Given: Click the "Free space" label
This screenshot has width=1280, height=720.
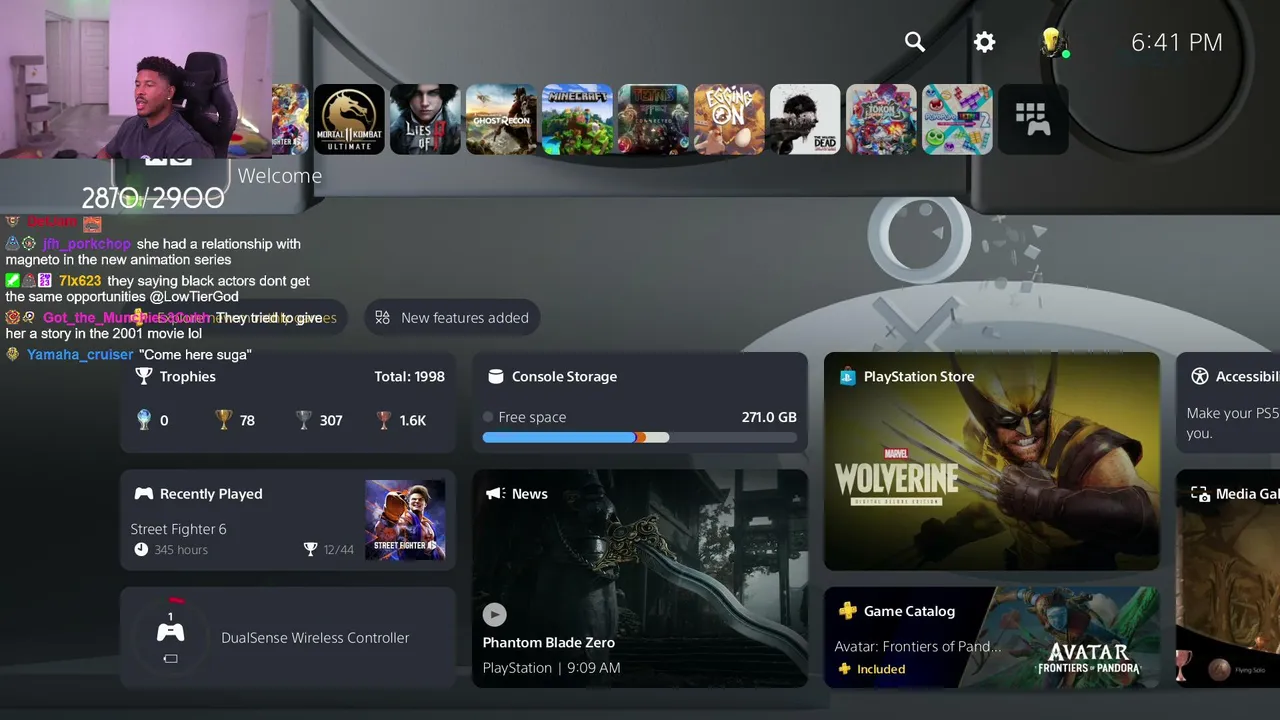Looking at the screenshot, I should click(532, 417).
